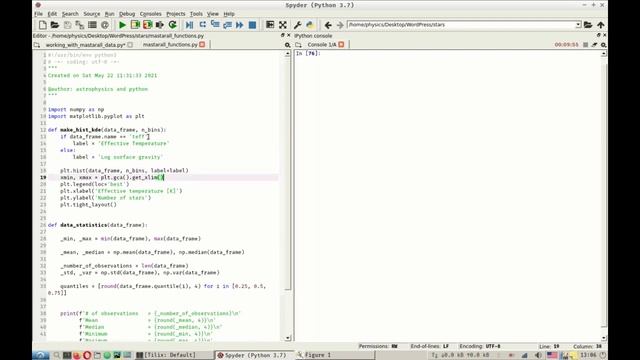Go forward with right arrow icon
Image resolution: width=640 pixels, height=360 pixels.
(340, 25)
